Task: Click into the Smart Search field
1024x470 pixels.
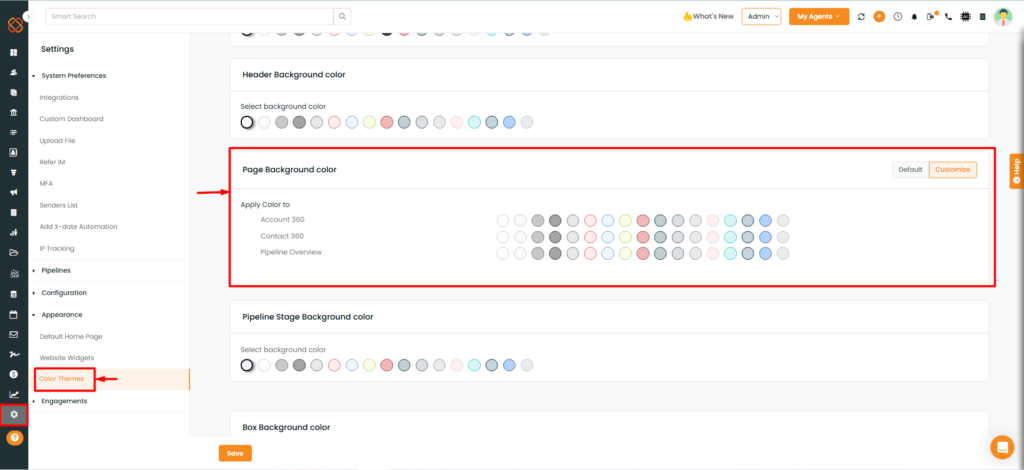Action: pos(189,16)
